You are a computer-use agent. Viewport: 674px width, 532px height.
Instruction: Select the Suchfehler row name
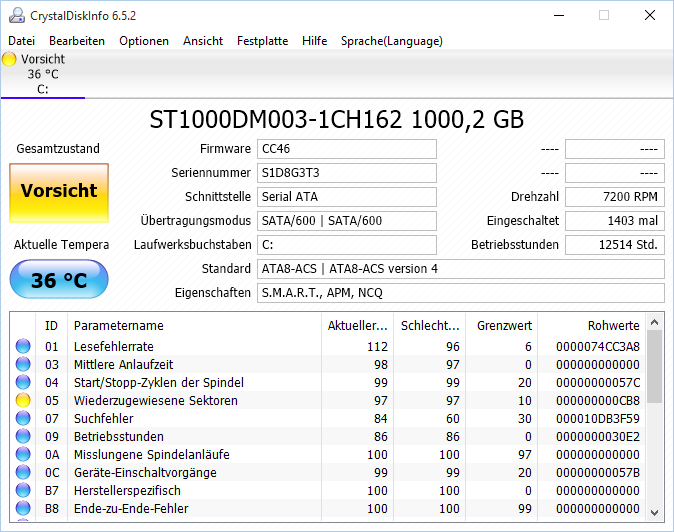click(104, 419)
